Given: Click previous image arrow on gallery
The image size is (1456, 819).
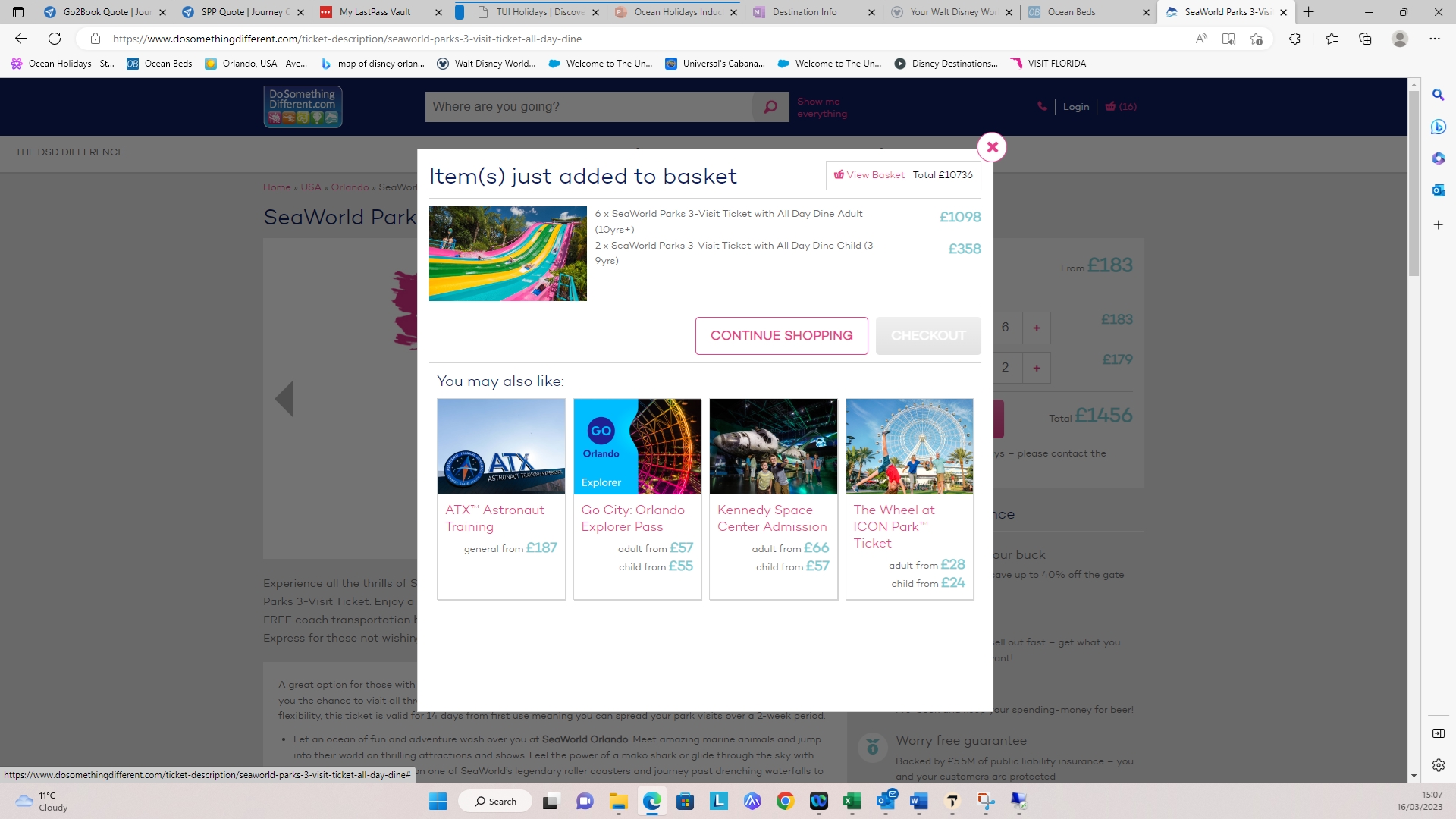Looking at the screenshot, I should (x=284, y=399).
